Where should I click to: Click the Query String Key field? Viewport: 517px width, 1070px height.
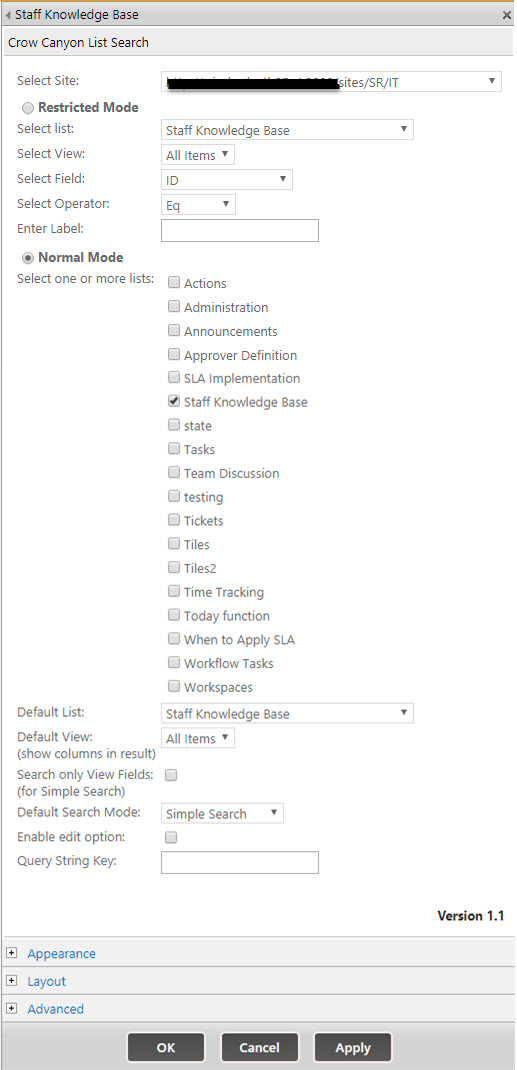click(240, 863)
